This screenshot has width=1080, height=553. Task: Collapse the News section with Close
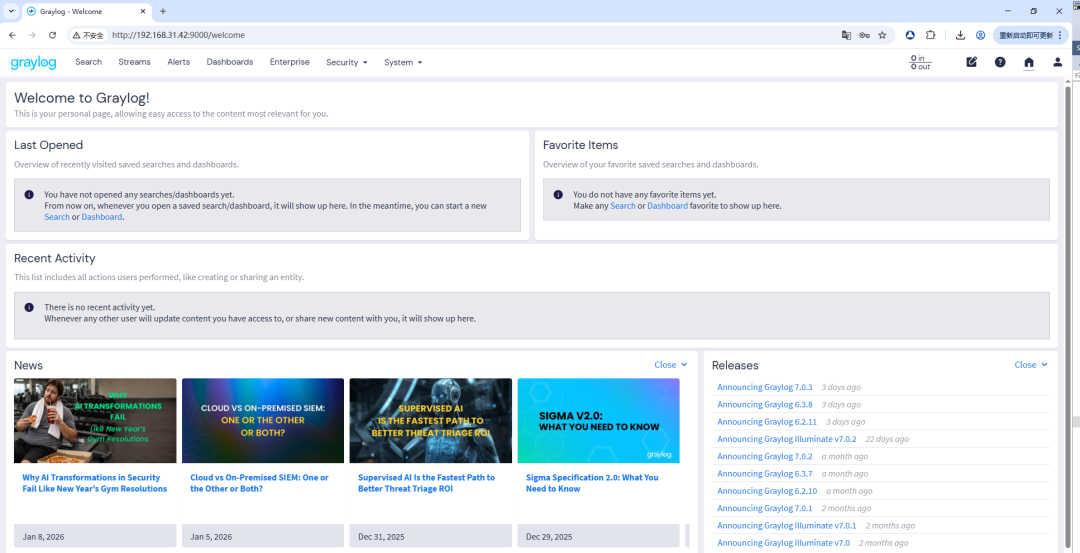click(671, 365)
